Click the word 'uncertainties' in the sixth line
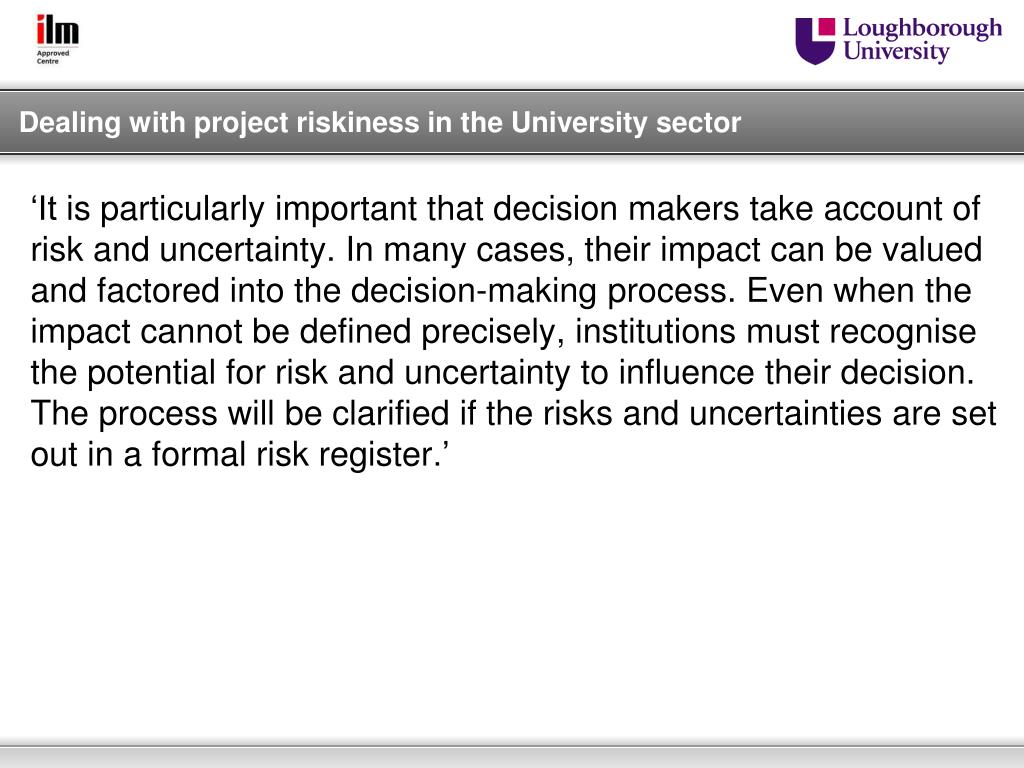This screenshot has width=1024, height=768. click(x=785, y=413)
